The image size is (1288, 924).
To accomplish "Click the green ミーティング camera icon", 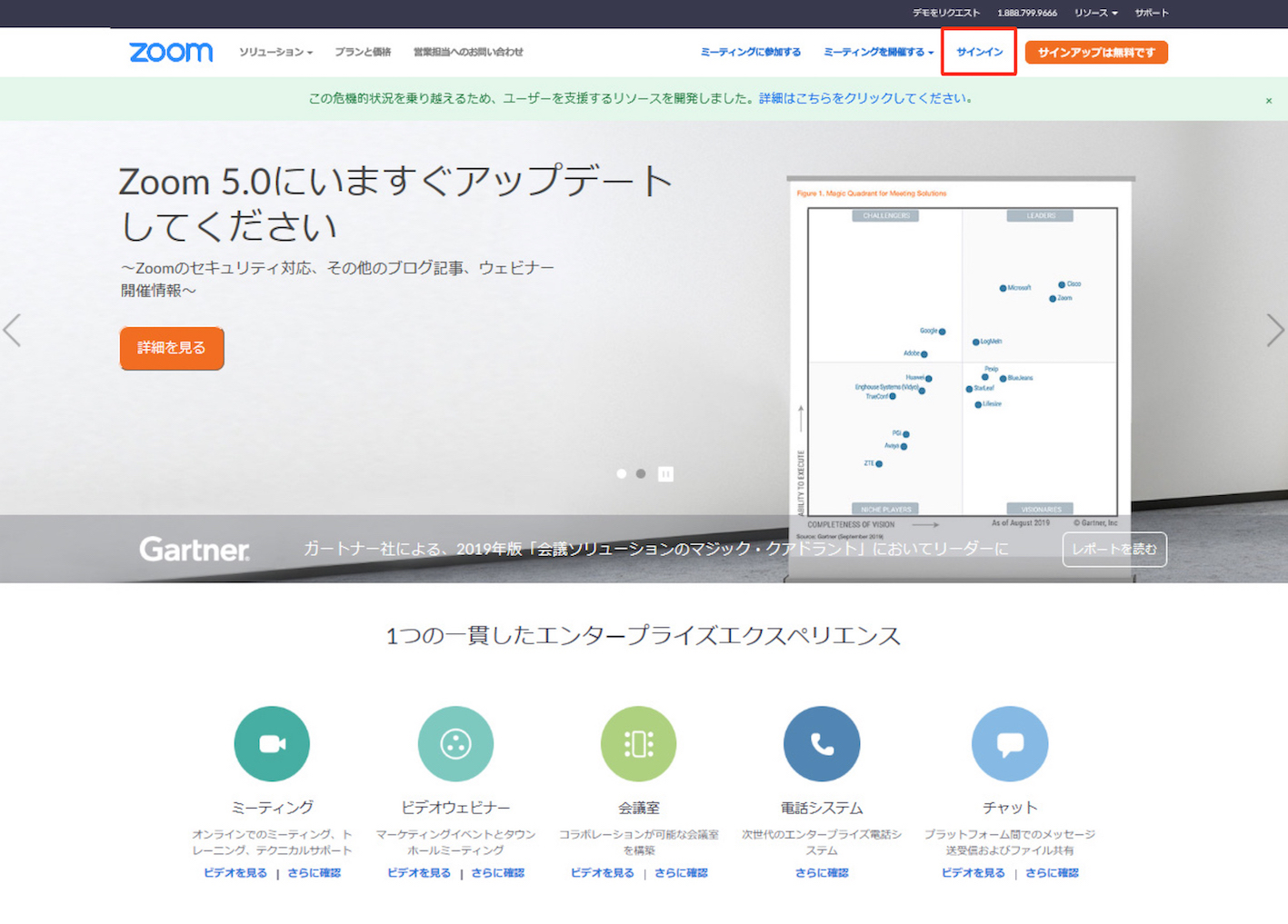I will point(272,744).
